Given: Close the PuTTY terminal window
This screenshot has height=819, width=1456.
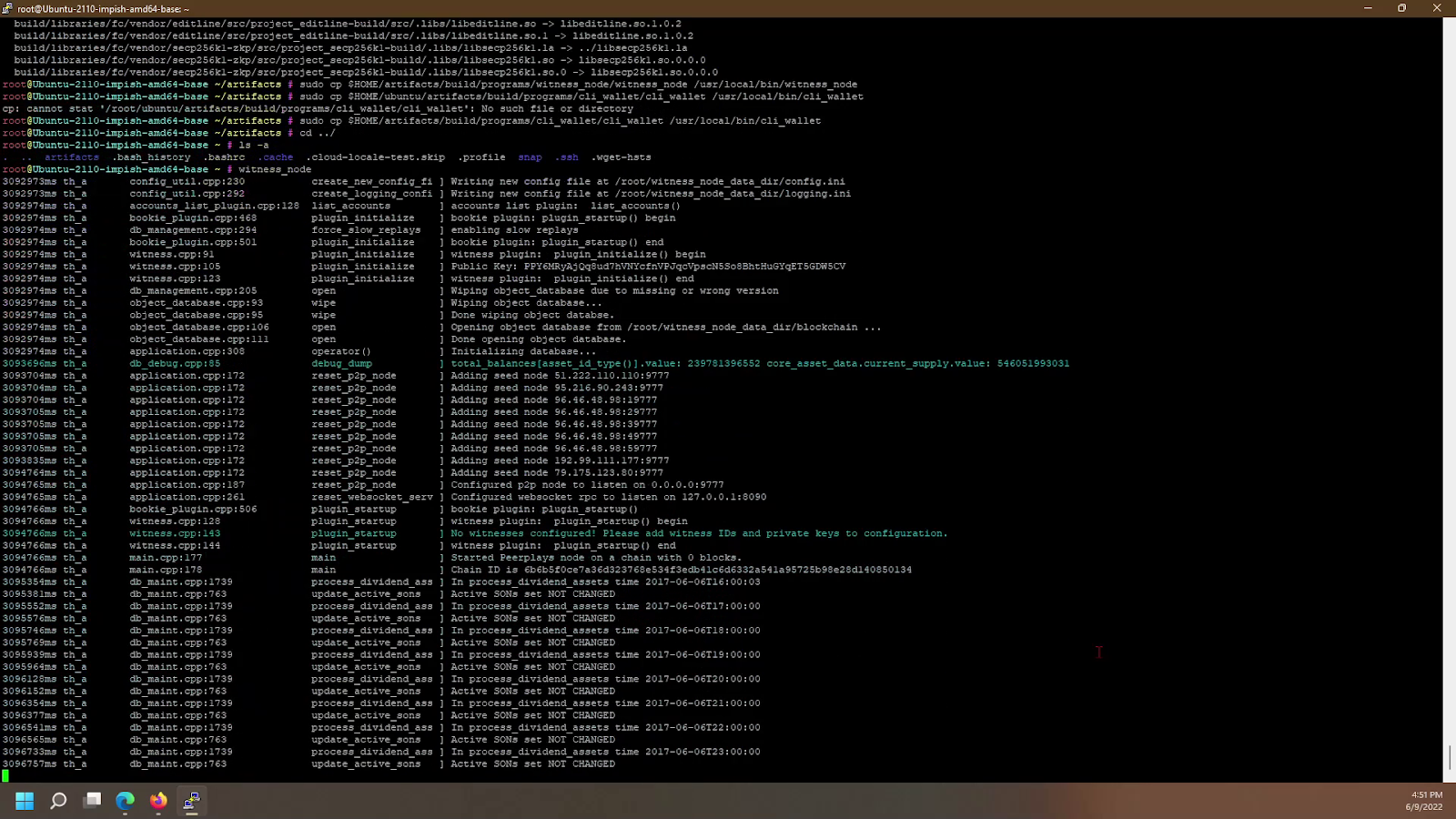Looking at the screenshot, I should [x=1438, y=8].
